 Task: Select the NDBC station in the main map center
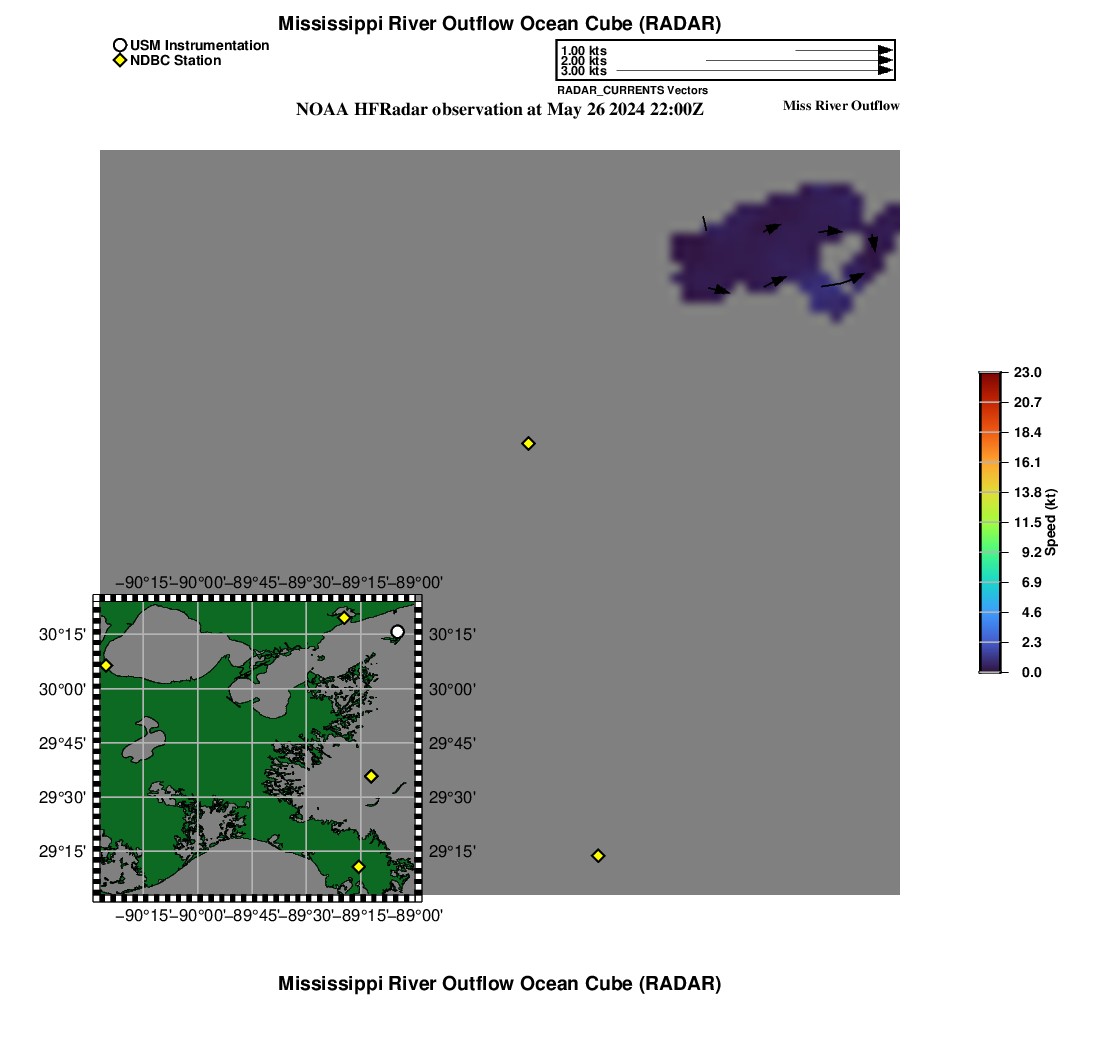pos(528,444)
